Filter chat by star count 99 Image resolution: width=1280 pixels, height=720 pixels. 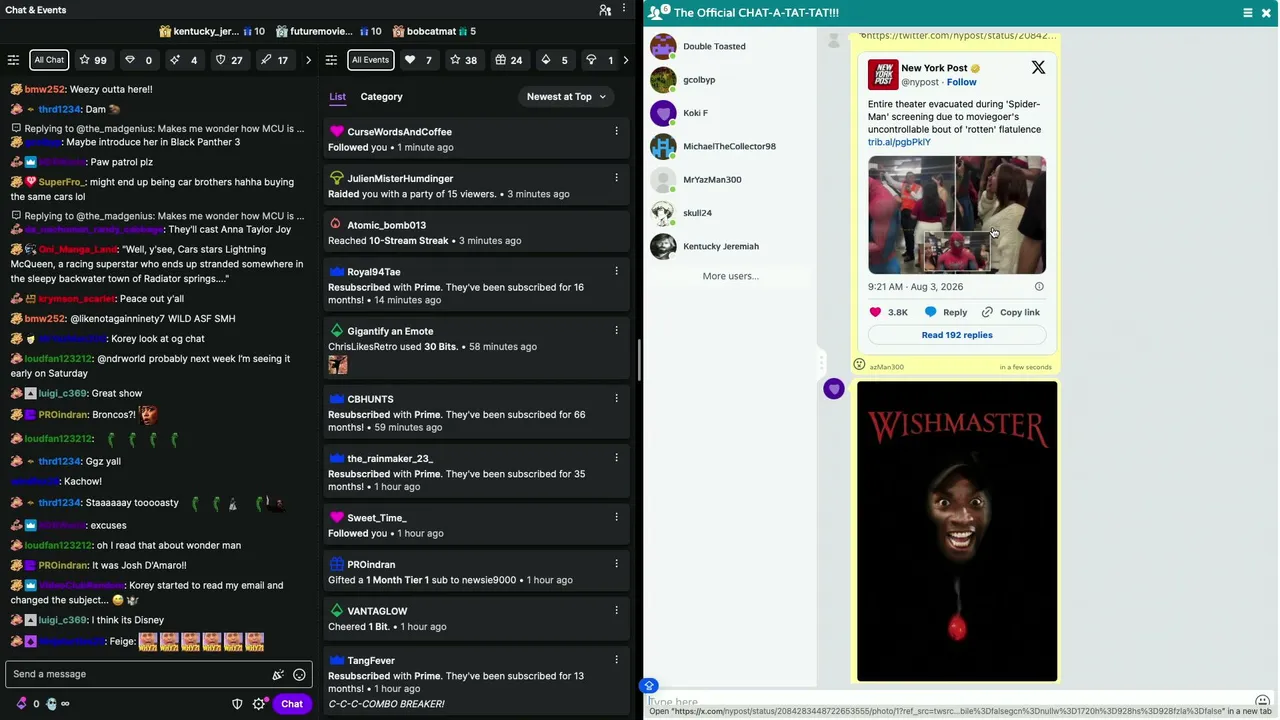pos(93,60)
